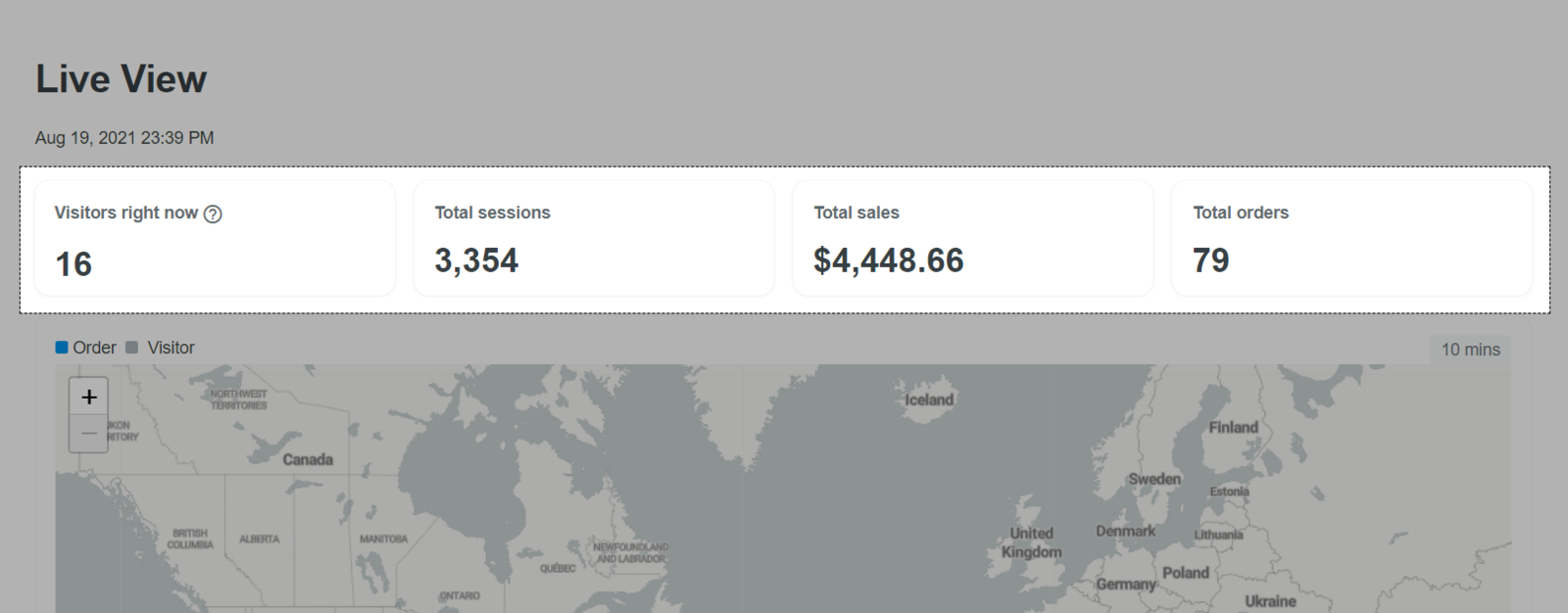
Task: Zoom out on the map
Action: click(x=88, y=433)
